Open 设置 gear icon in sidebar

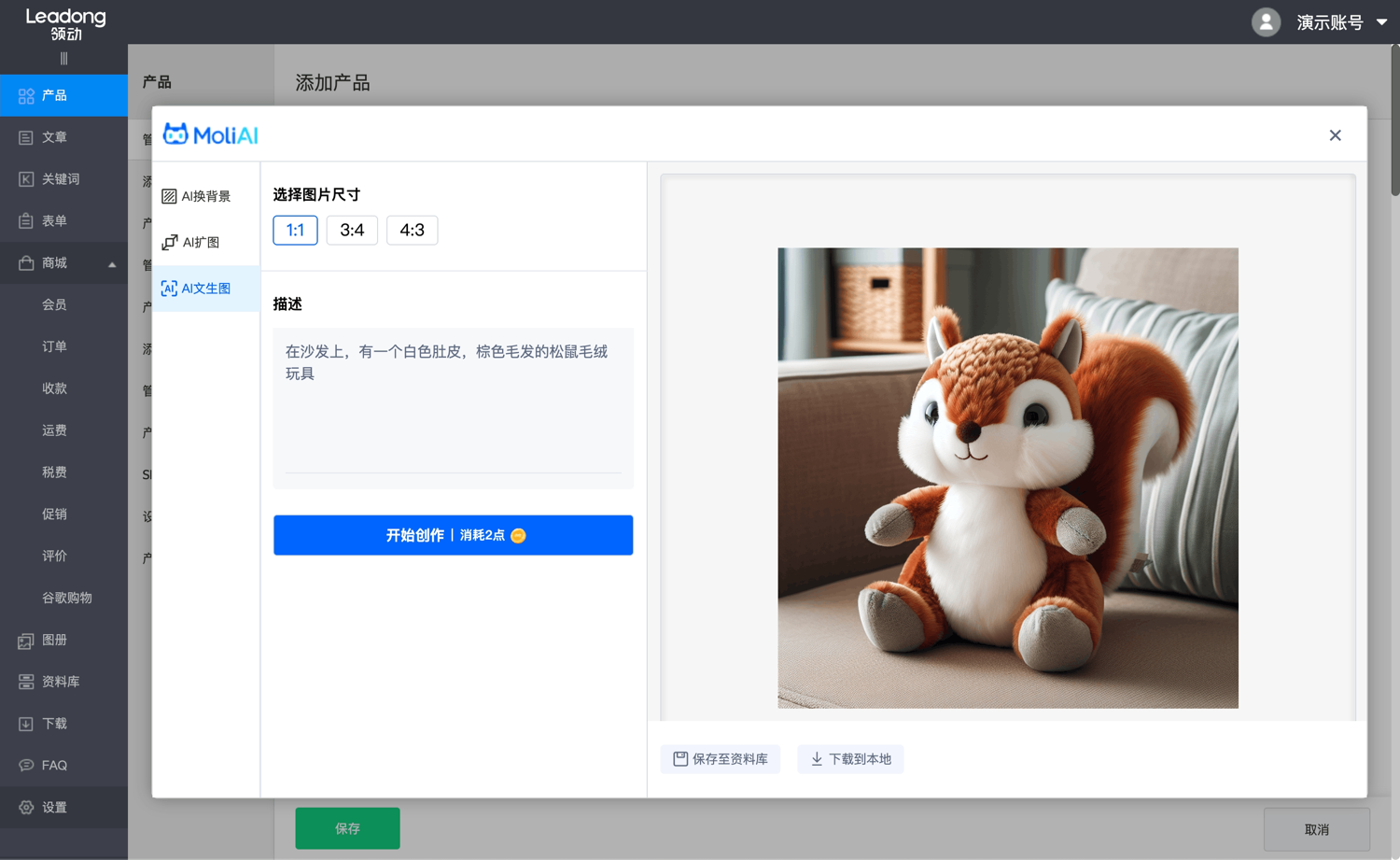click(26, 808)
